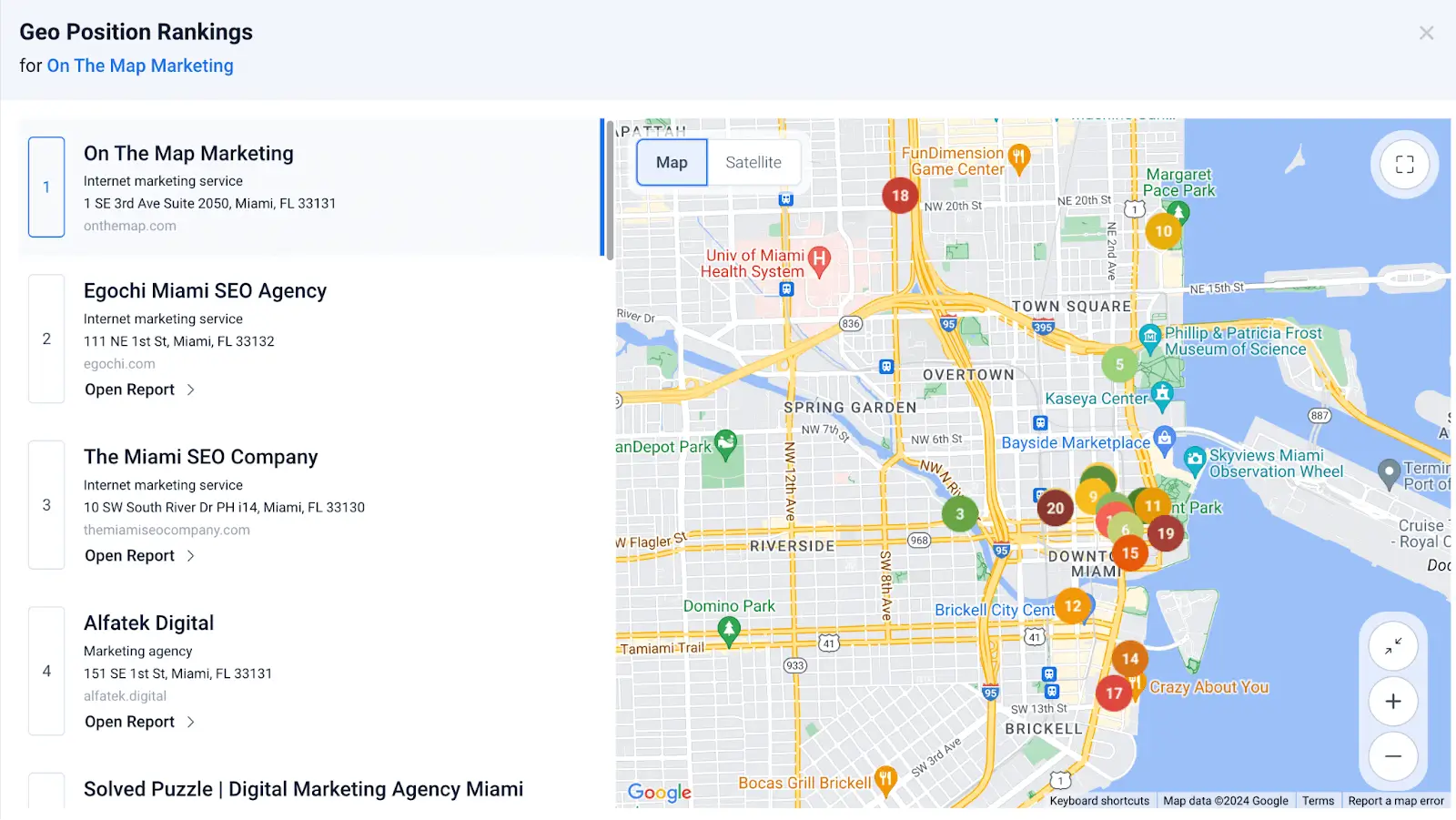Select the Alfatek Digital title
The image size is (1456, 820).
pyautogui.click(x=149, y=623)
